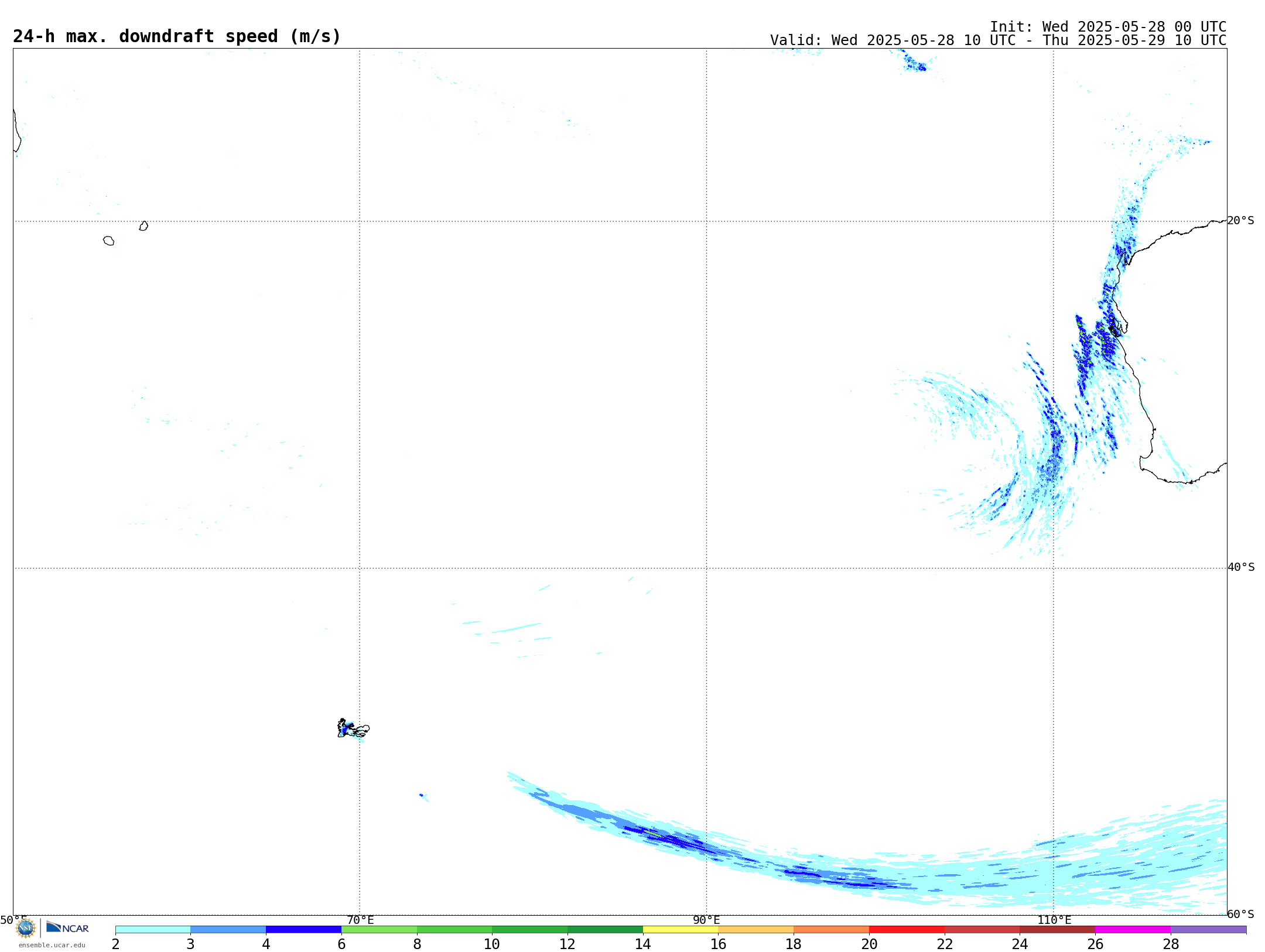Click colorbar tick label 10
This screenshot has height=952, width=1265.
pyautogui.click(x=492, y=944)
